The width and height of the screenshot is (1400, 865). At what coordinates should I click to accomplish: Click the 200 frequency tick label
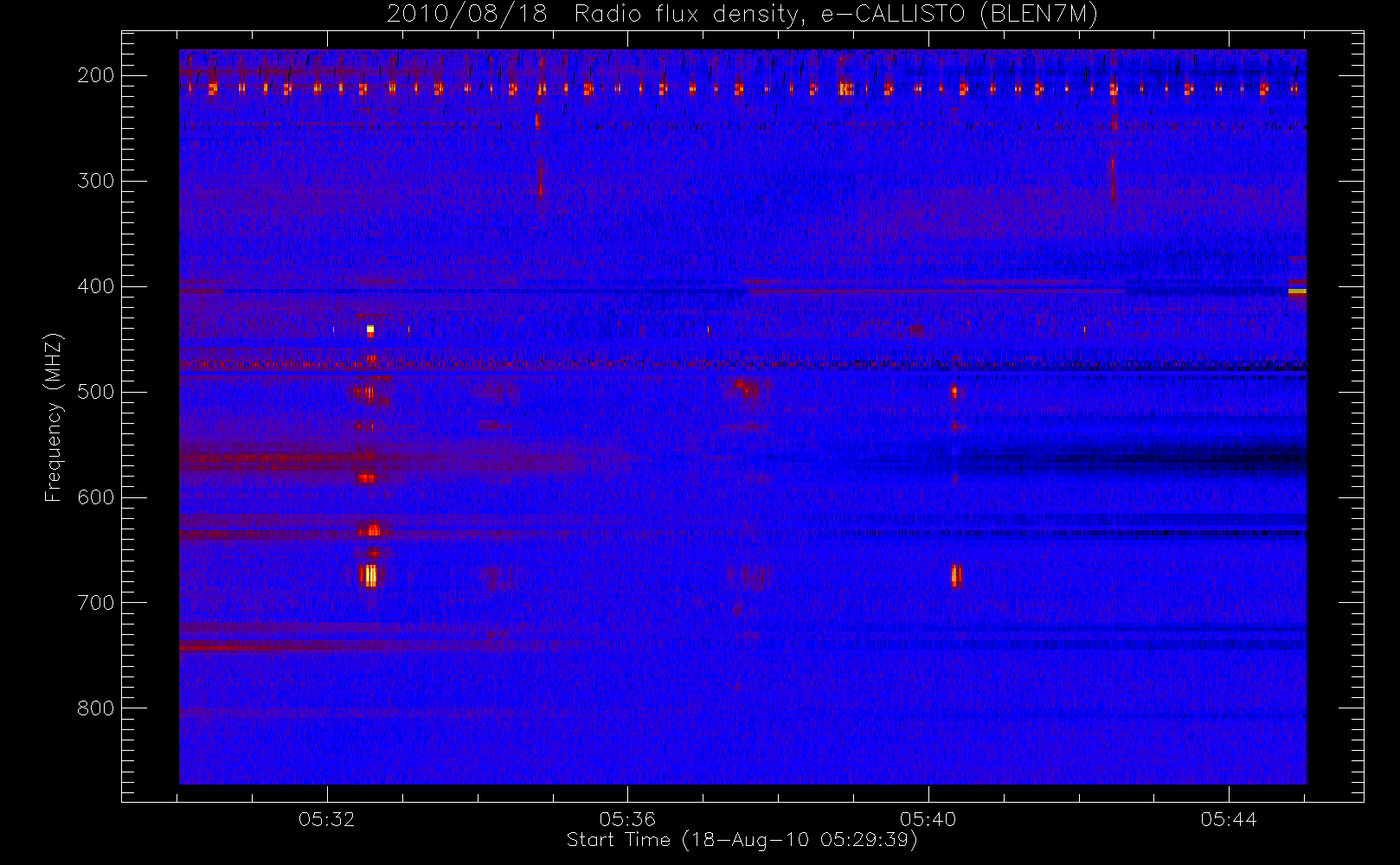click(96, 75)
